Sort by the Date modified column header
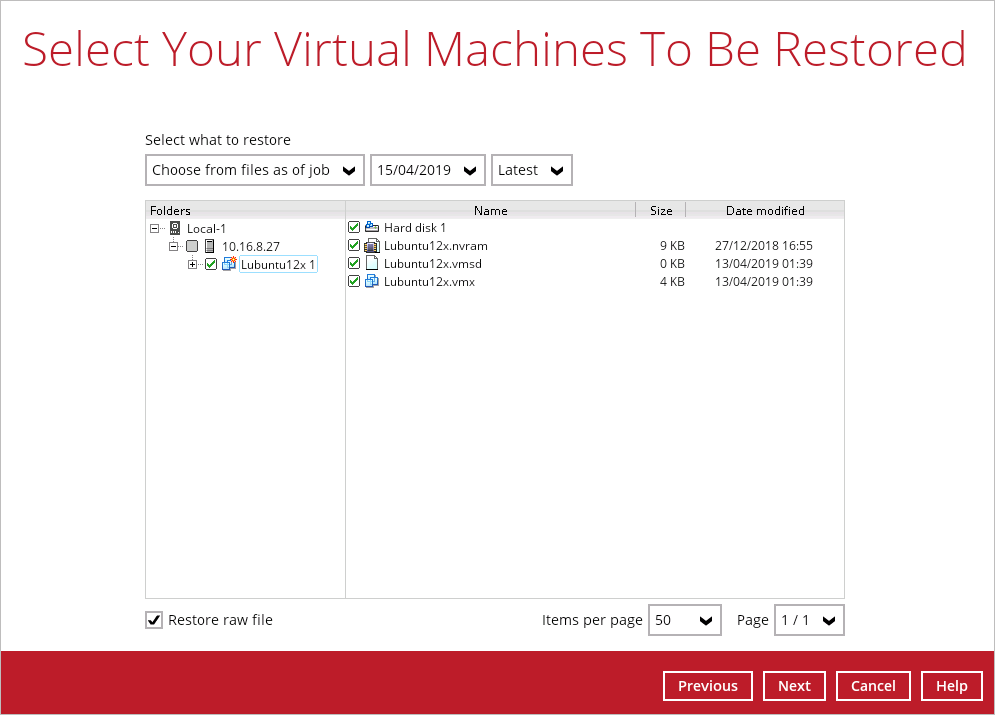Viewport: 995px width, 715px height. (x=765, y=210)
